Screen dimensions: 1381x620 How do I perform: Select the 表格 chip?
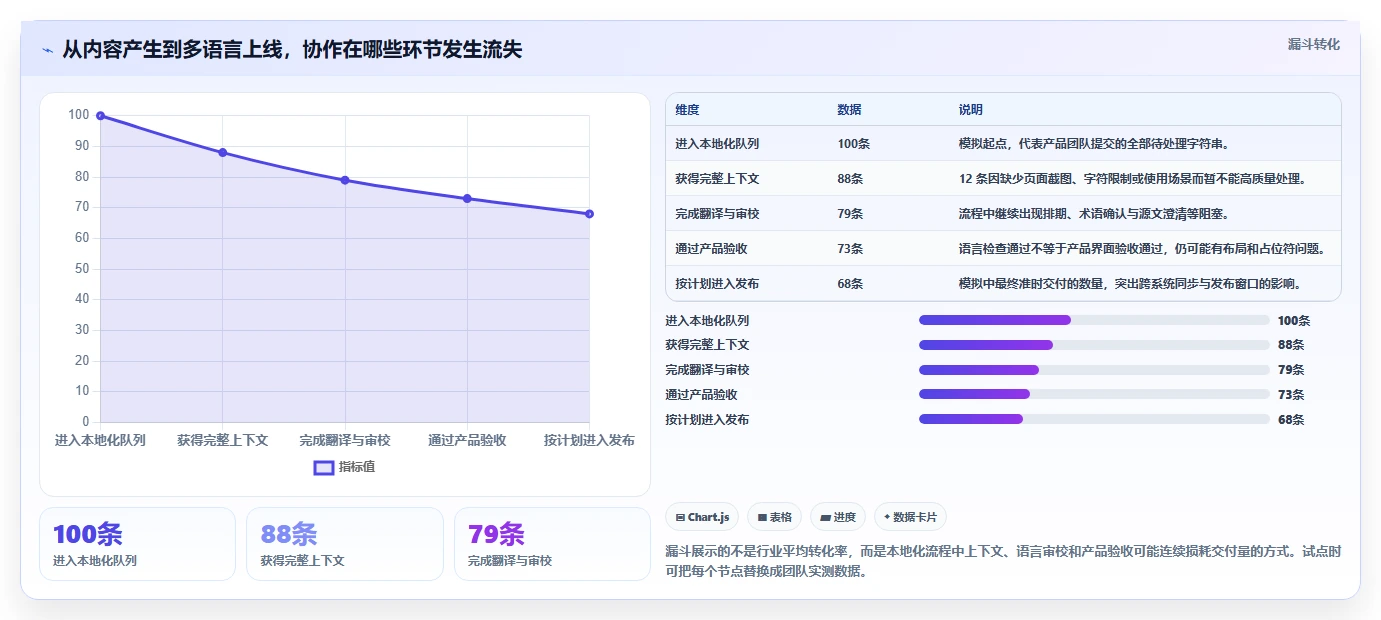(x=774, y=517)
